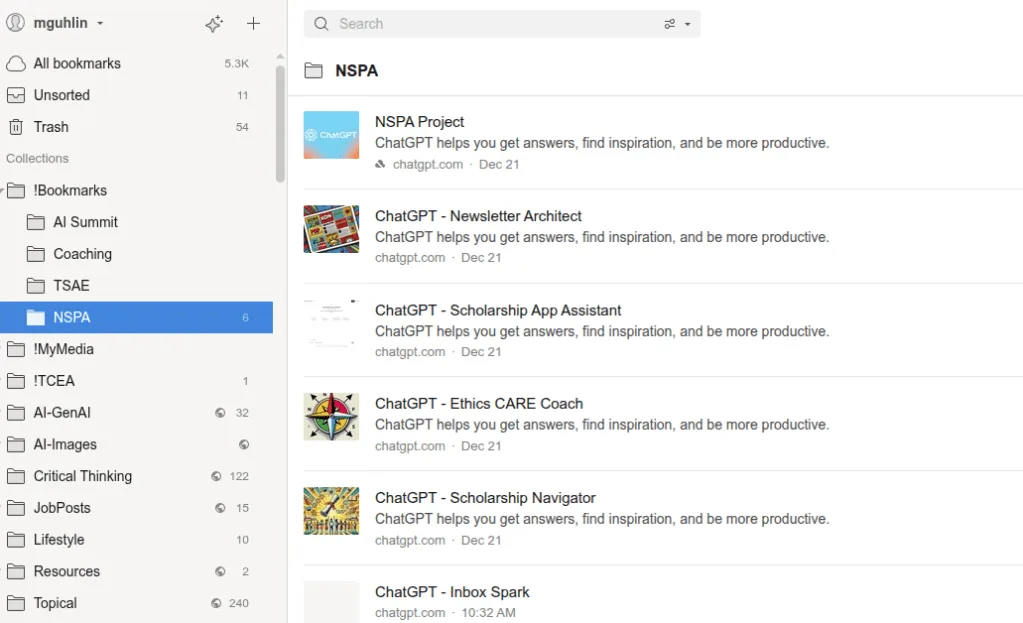The image size is (1023, 623).
Task: Open ChatGPT - Scholarship Navigator bookmark
Action: tap(485, 498)
